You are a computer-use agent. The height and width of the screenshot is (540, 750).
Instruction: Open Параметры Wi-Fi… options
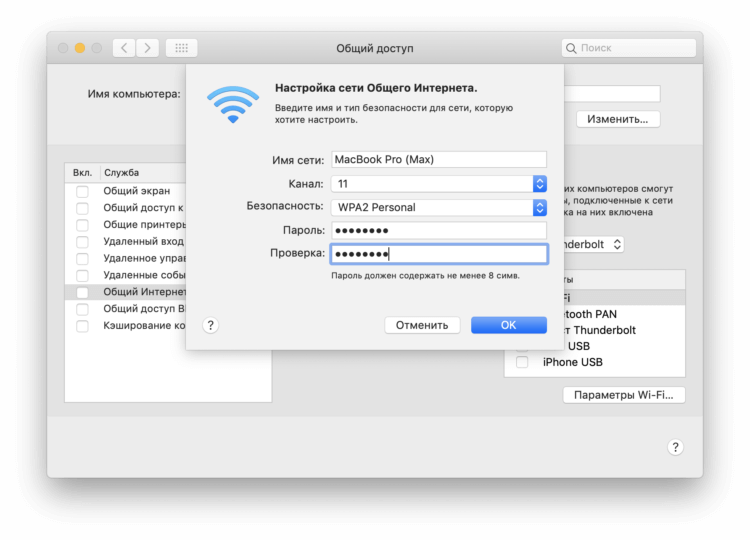(x=624, y=395)
